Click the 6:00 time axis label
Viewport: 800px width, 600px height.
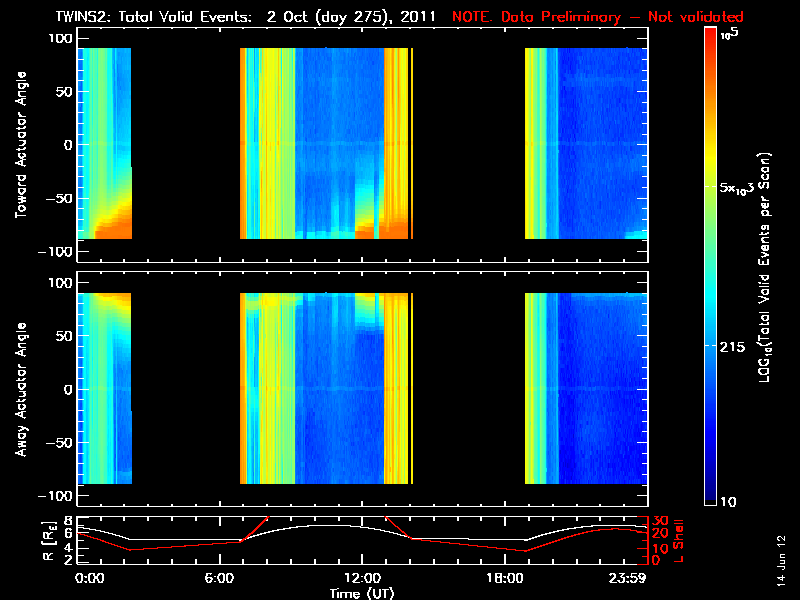[219, 579]
